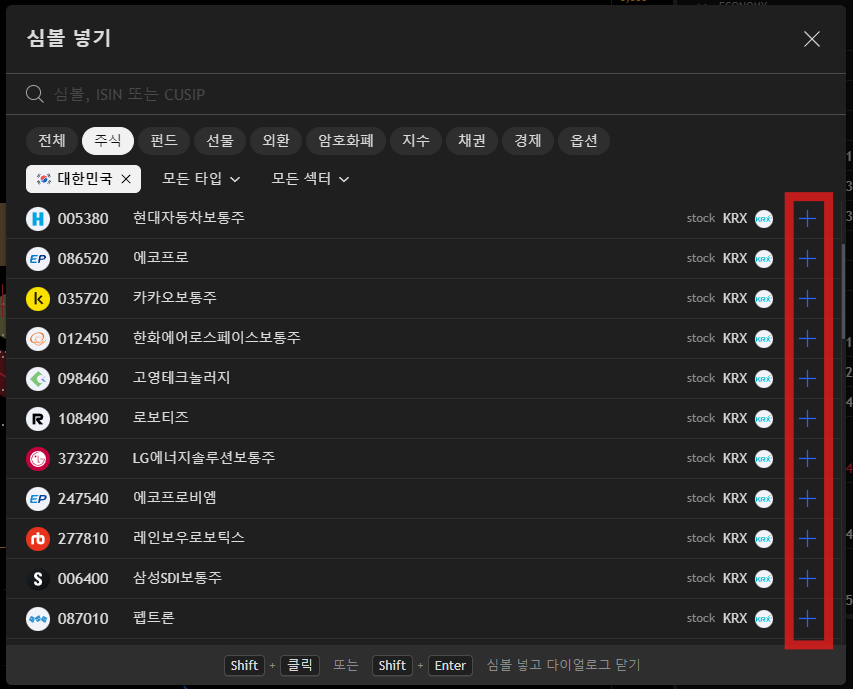Image resolution: width=853 pixels, height=689 pixels.
Task: Expand the 모든 타입 dropdown
Action: tap(201, 179)
